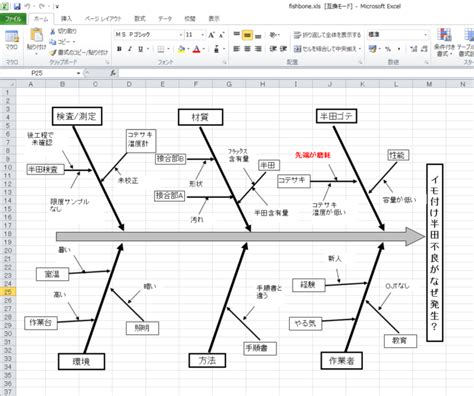Click コピー (Copy) icon

tap(53, 42)
